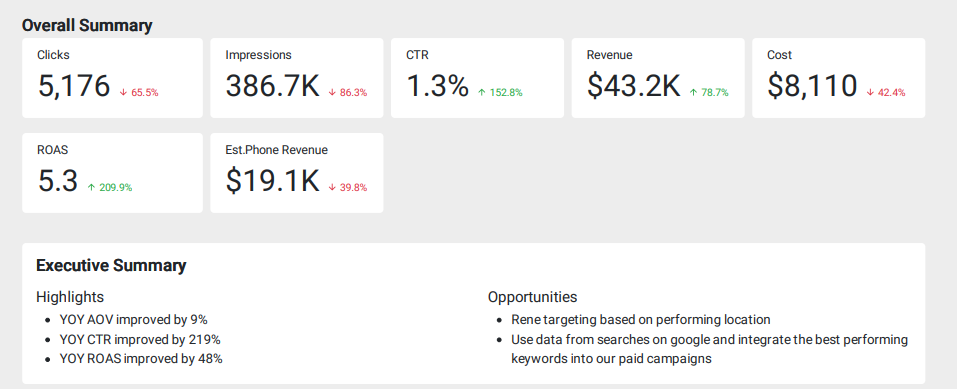Click the Rene targeting based on performing location bullet
The height and width of the screenshot is (389, 957).
pos(641,320)
